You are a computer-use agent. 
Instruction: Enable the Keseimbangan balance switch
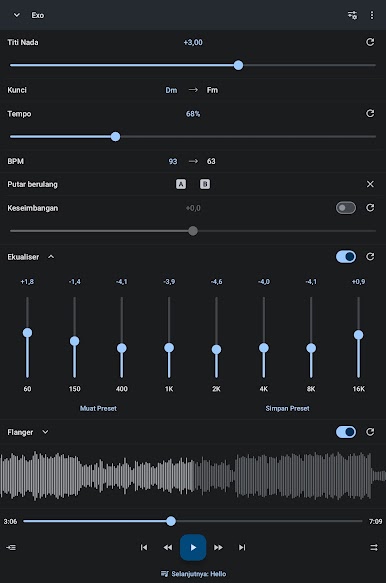tap(346, 208)
